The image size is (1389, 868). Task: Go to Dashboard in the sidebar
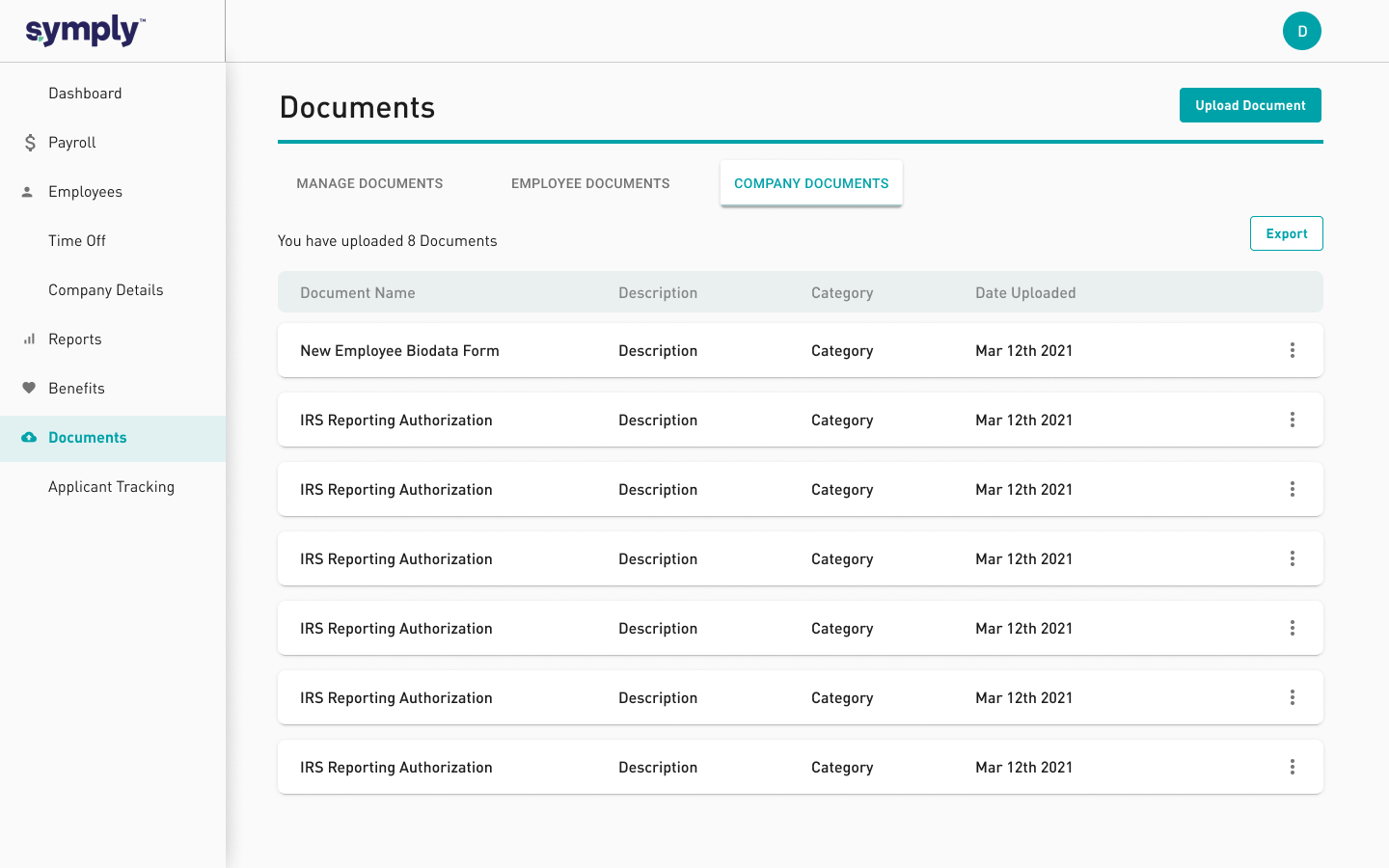(x=85, y=94)
